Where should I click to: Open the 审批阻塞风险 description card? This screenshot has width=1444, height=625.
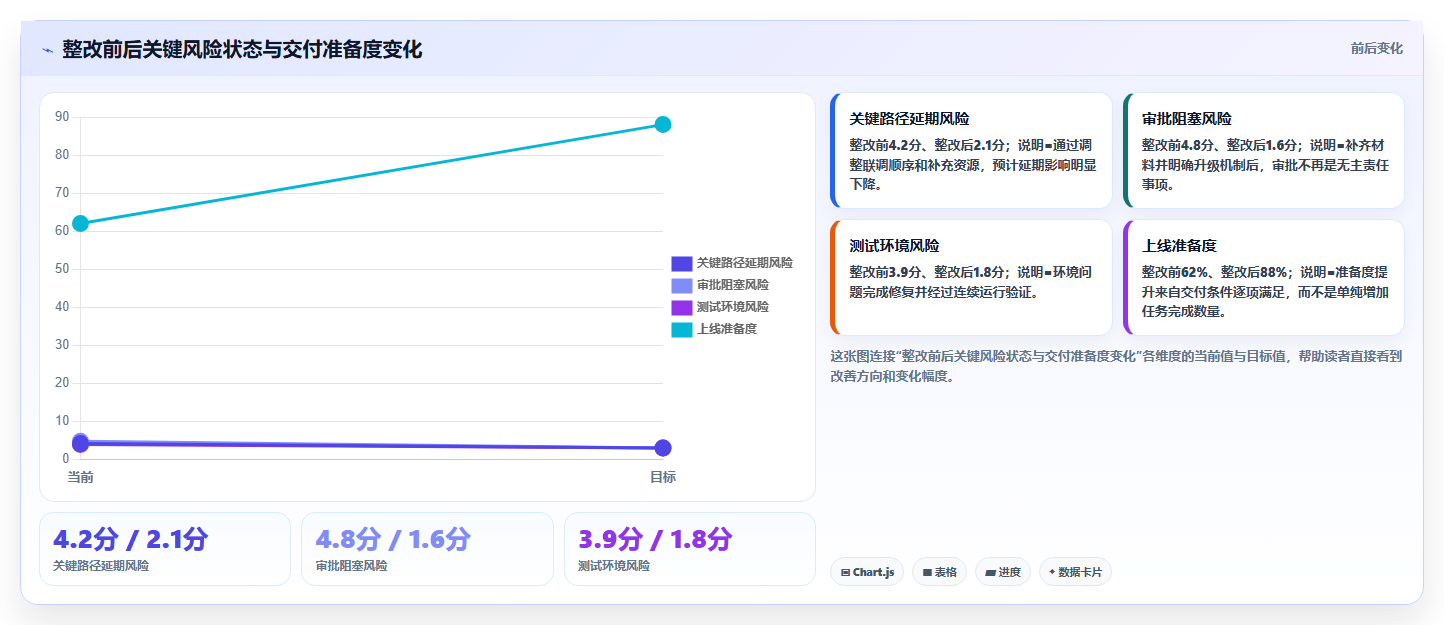point(1263,150)
